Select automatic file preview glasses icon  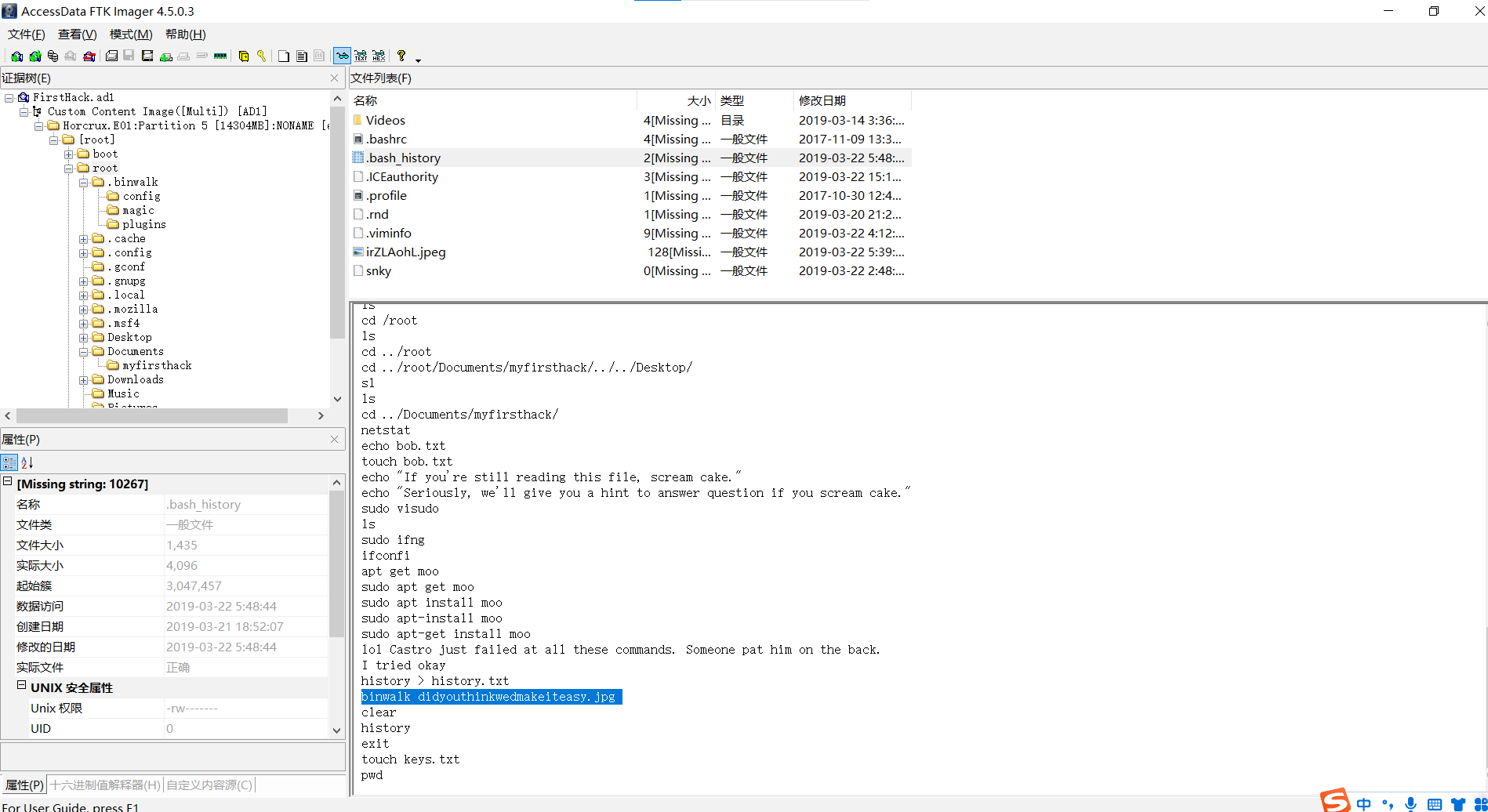tap(342, 56)
